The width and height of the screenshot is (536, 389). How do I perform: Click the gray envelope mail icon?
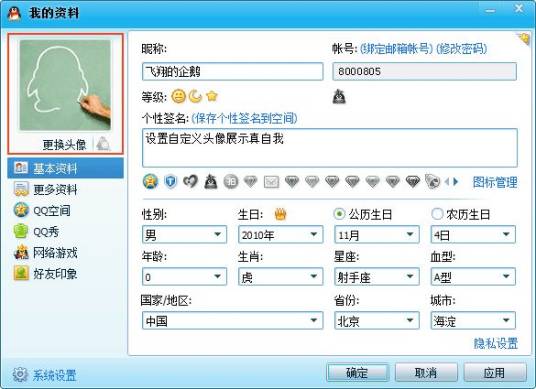pos(271,182)
